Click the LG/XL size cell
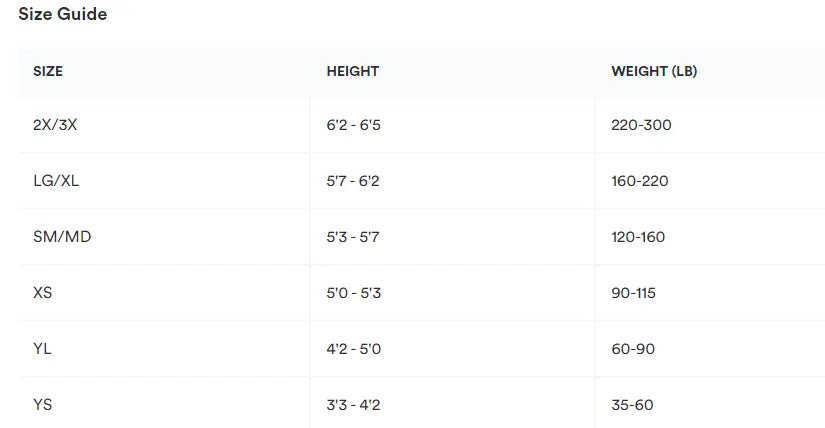Screen dimensions: 825x428 pyautogui.click(x=56, y=181)
